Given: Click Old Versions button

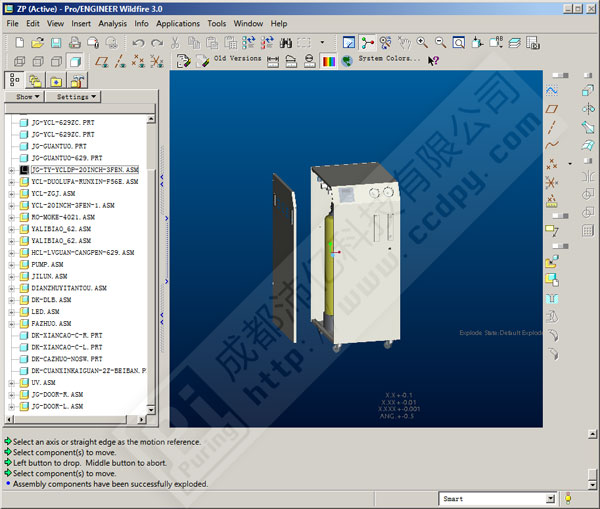Looking at the screenshot, I should 238,59.
